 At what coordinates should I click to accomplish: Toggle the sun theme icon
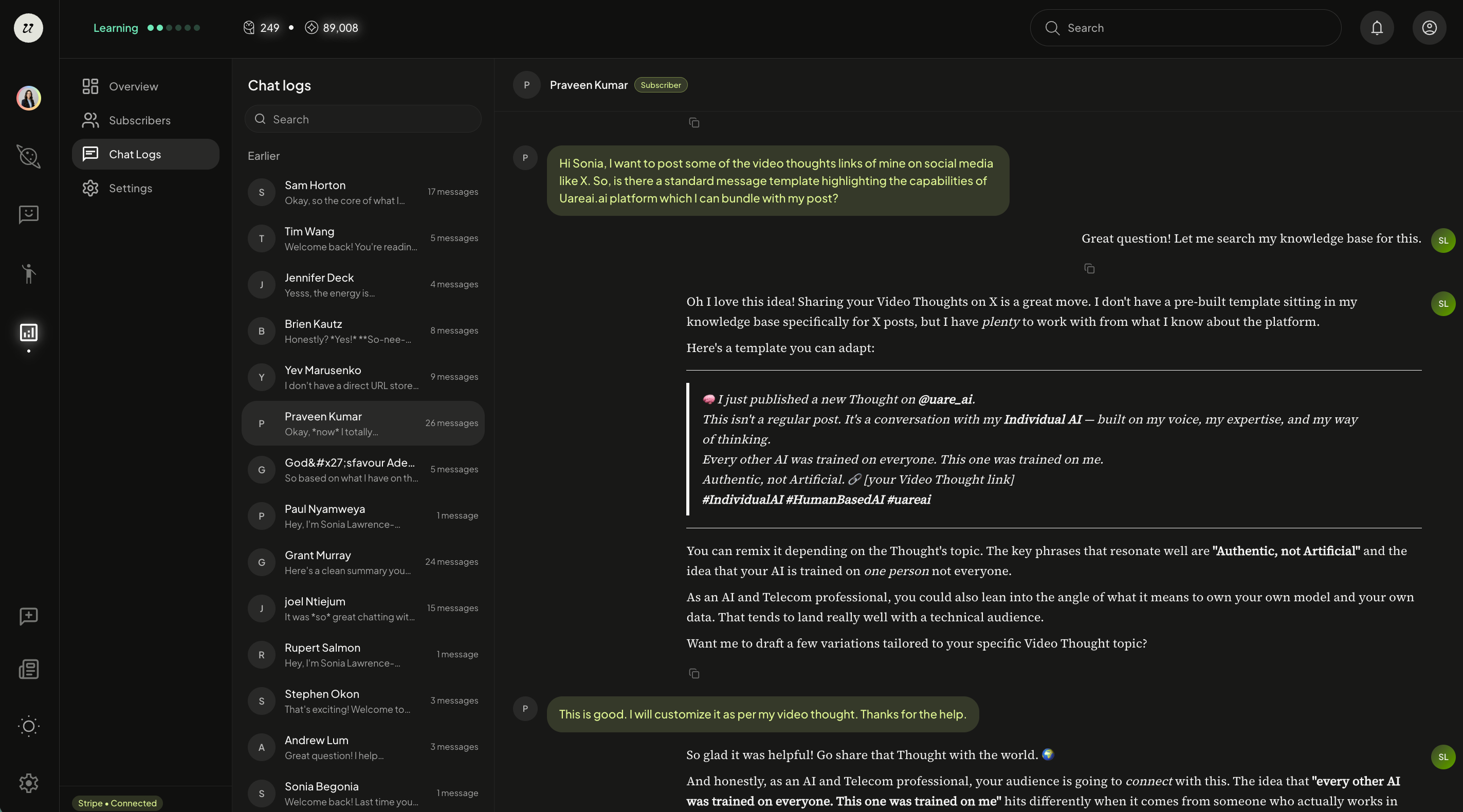coord(28,726)
